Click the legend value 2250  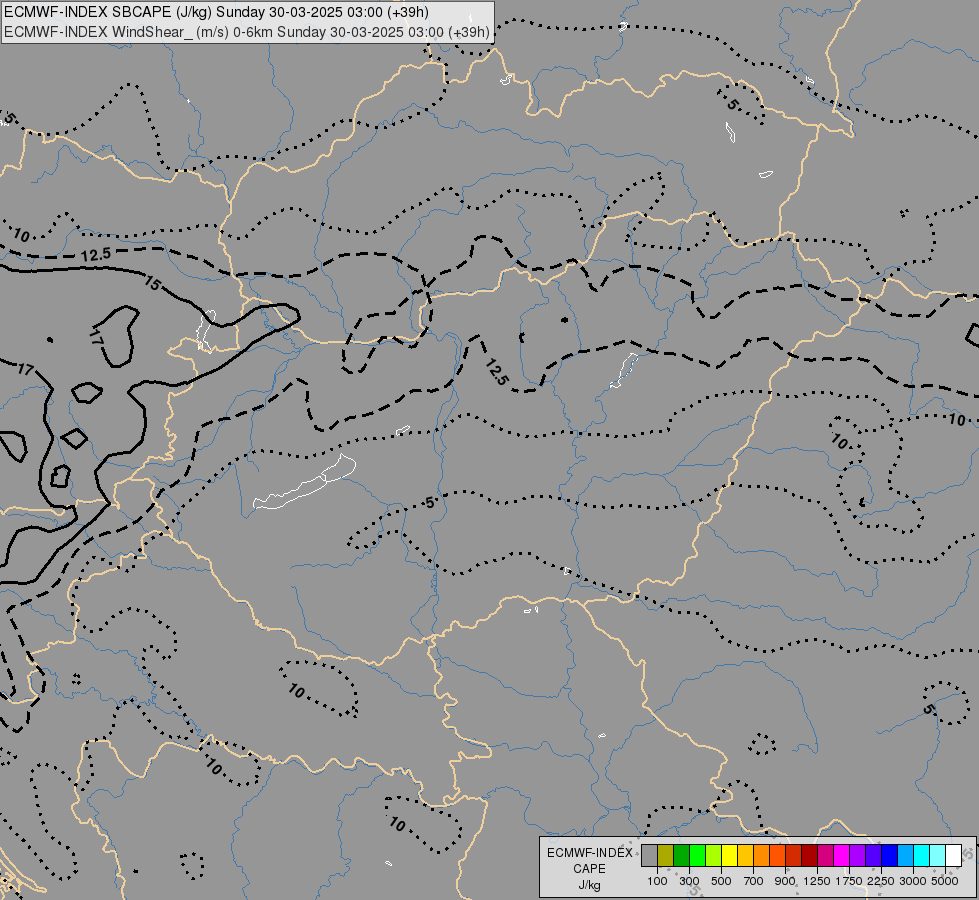coord(881,881)
